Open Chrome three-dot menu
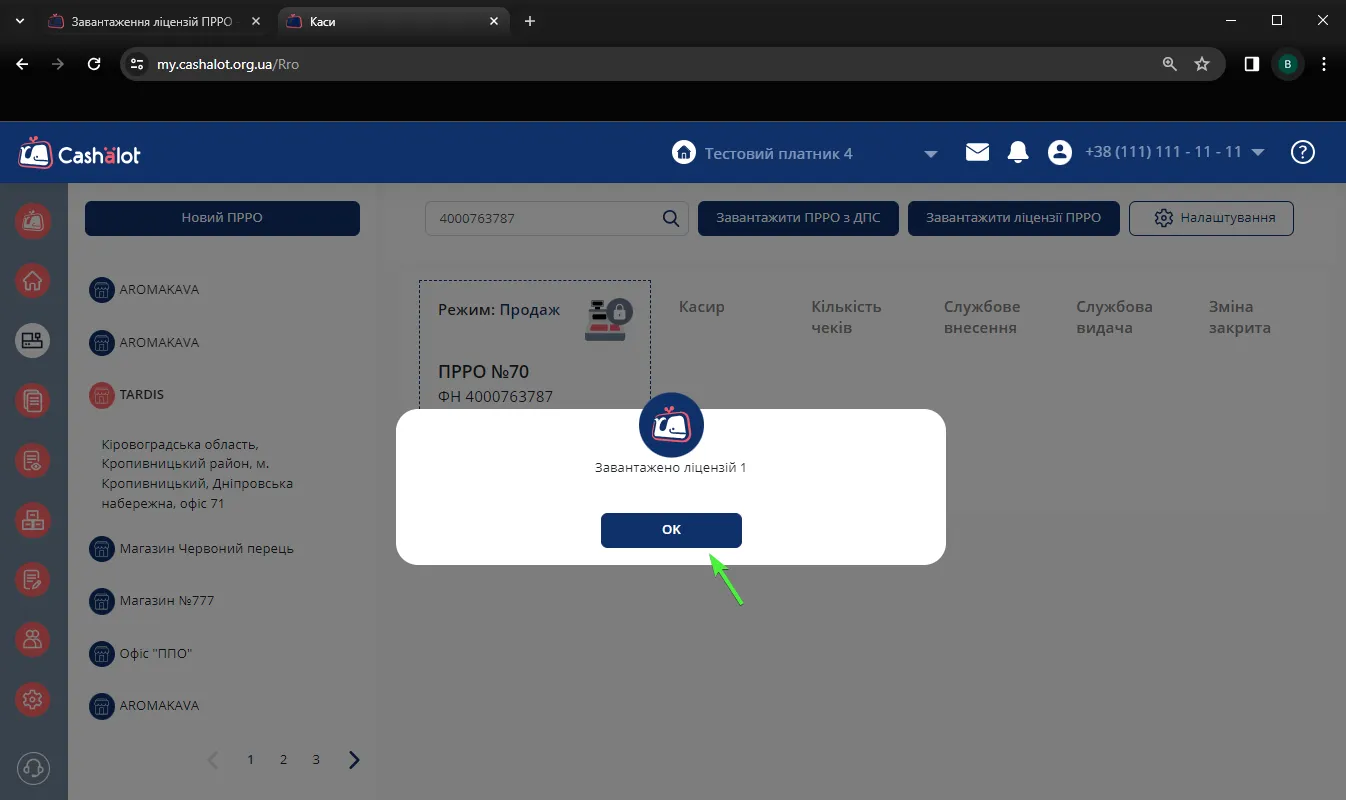1346x800 pixels. pyautogui.click(x=1324, y=64)
